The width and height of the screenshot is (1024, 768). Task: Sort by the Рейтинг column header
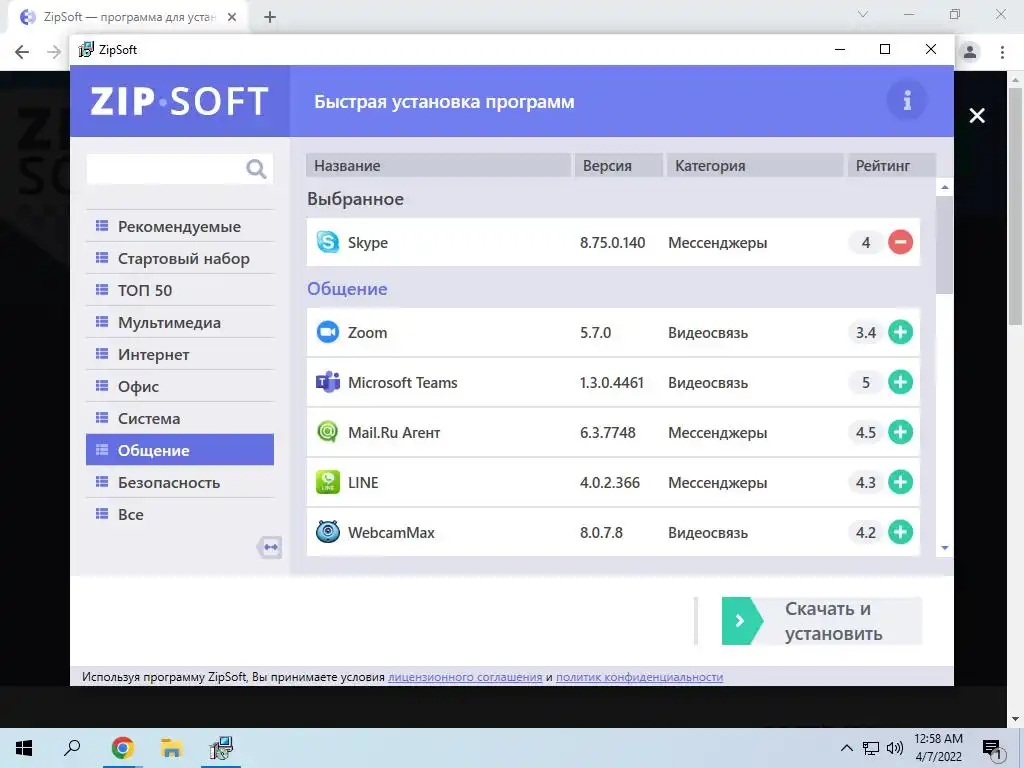pos(891,165)
